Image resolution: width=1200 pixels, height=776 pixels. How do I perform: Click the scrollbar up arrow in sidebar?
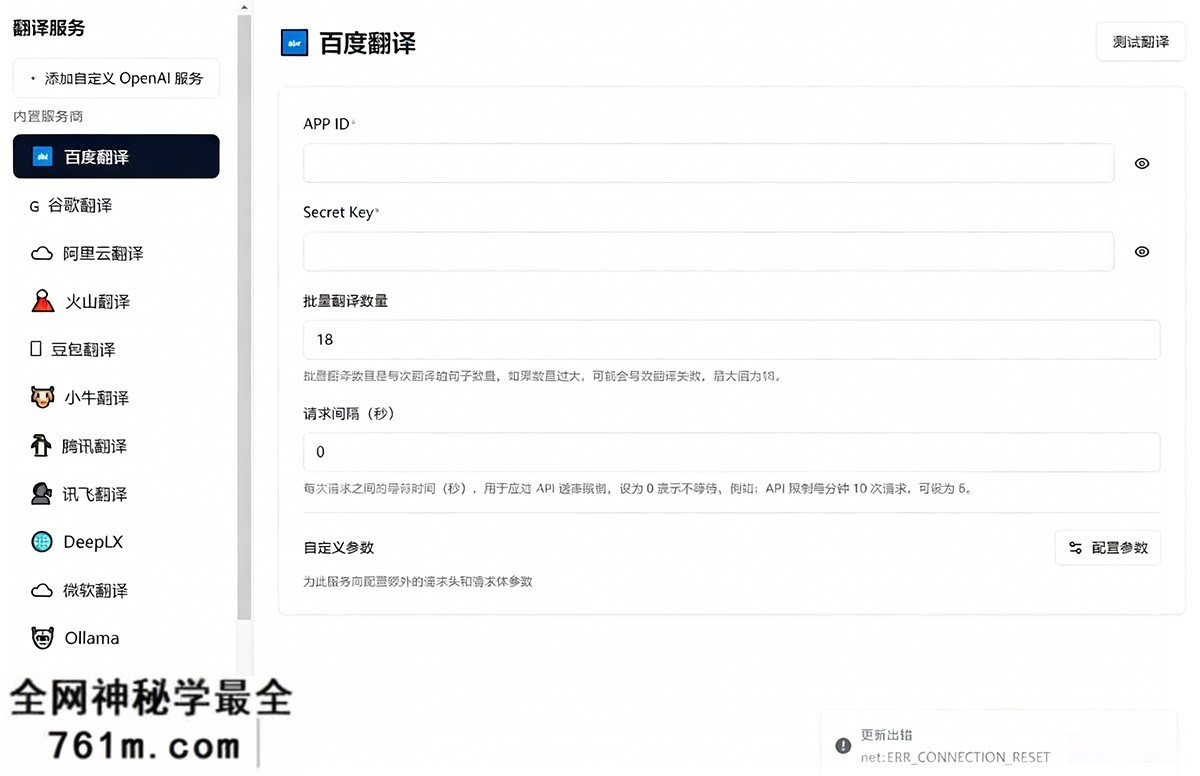click(x=244, y=7)
